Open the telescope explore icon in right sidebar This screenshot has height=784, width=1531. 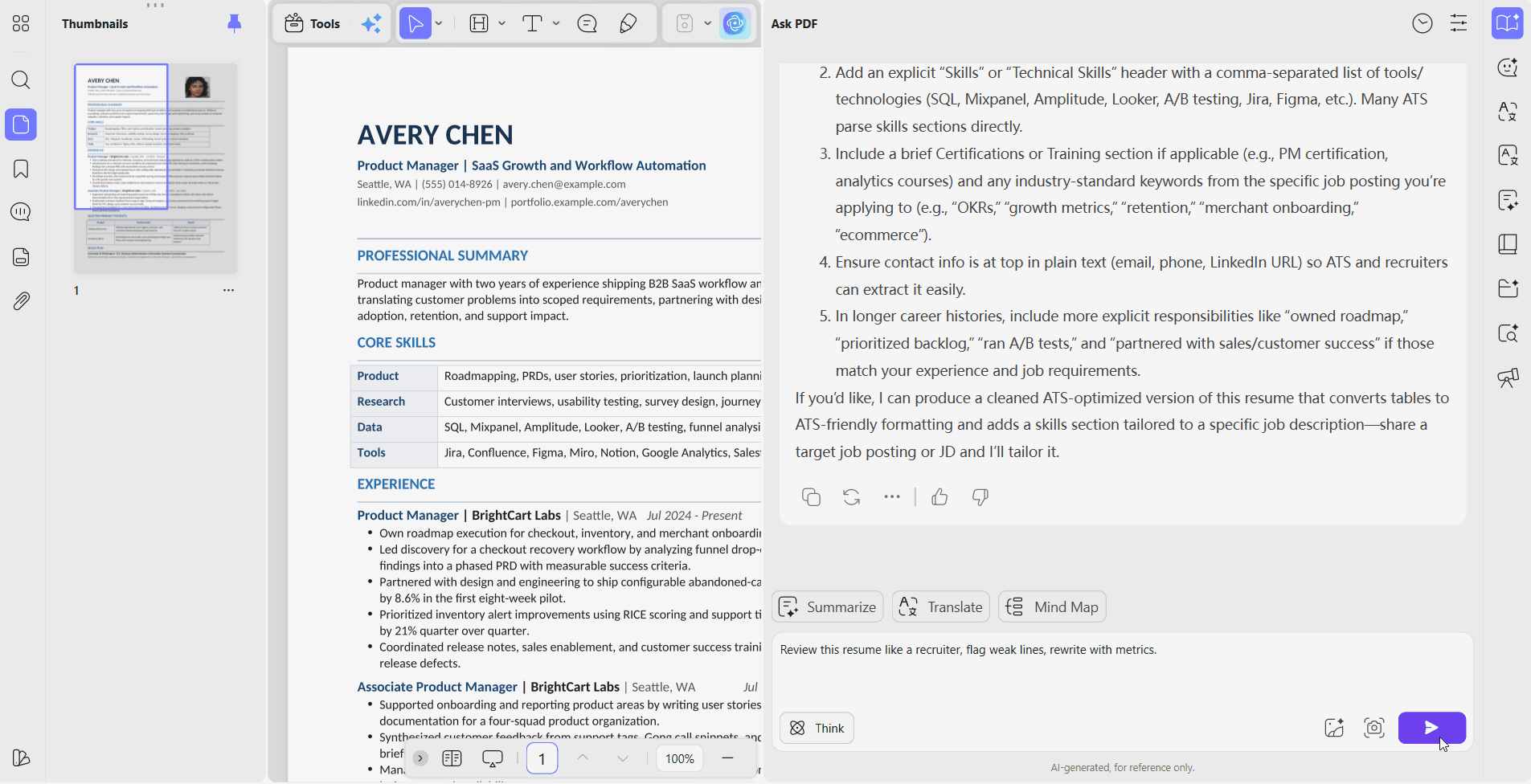[x=1508, y=378]
